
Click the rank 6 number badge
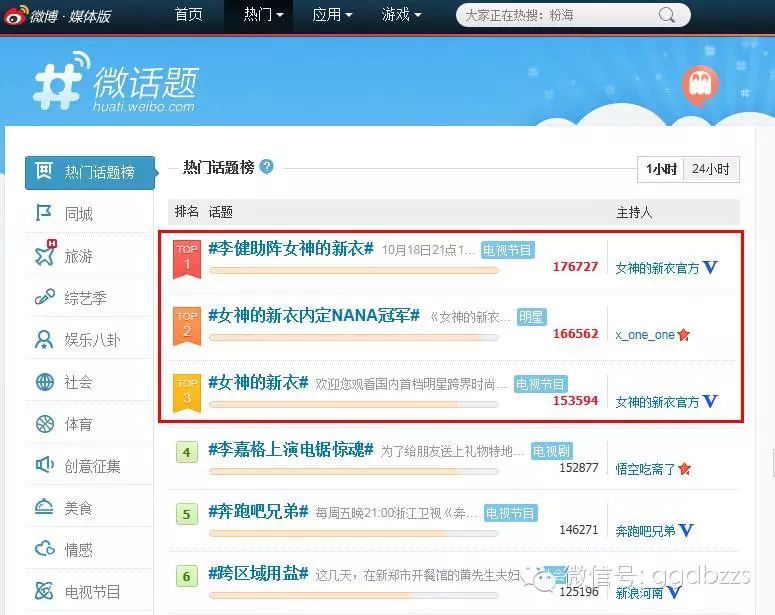pyautogui.click(x=186, y=576)
